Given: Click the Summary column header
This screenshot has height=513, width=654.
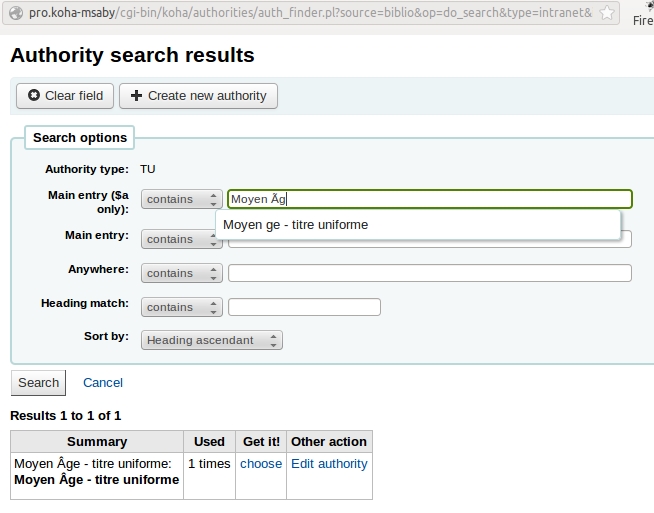Looking at the screenshot, I should 97,441.
